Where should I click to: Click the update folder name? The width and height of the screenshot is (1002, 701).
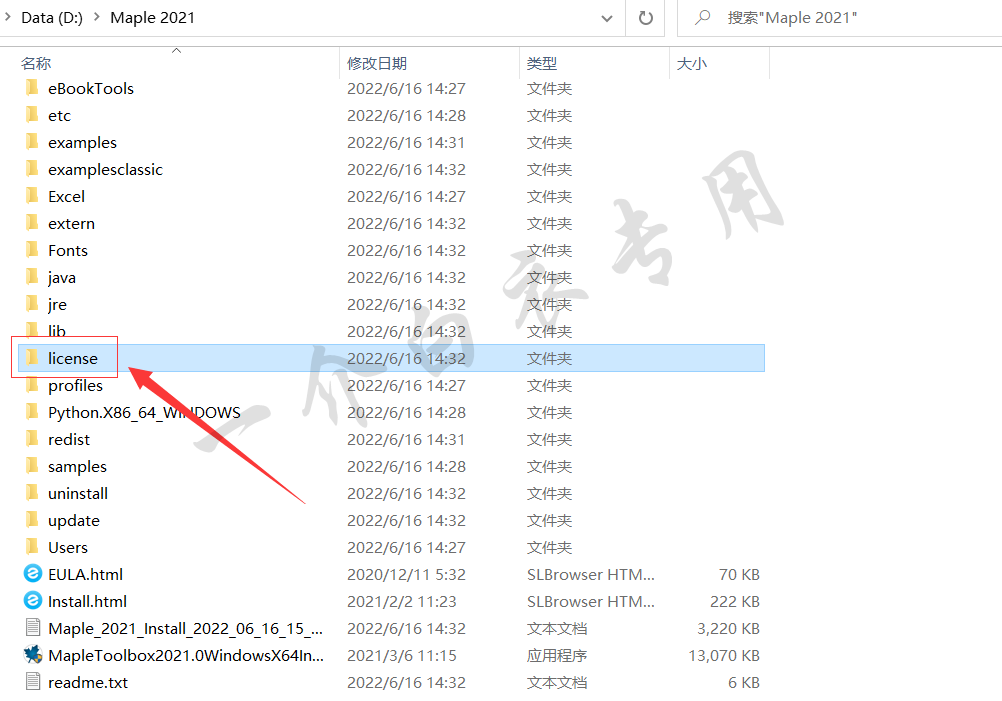(x=73, y=521)
